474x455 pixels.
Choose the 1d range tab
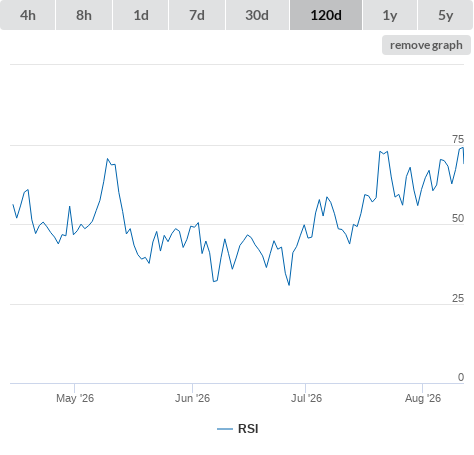point(141,15)
